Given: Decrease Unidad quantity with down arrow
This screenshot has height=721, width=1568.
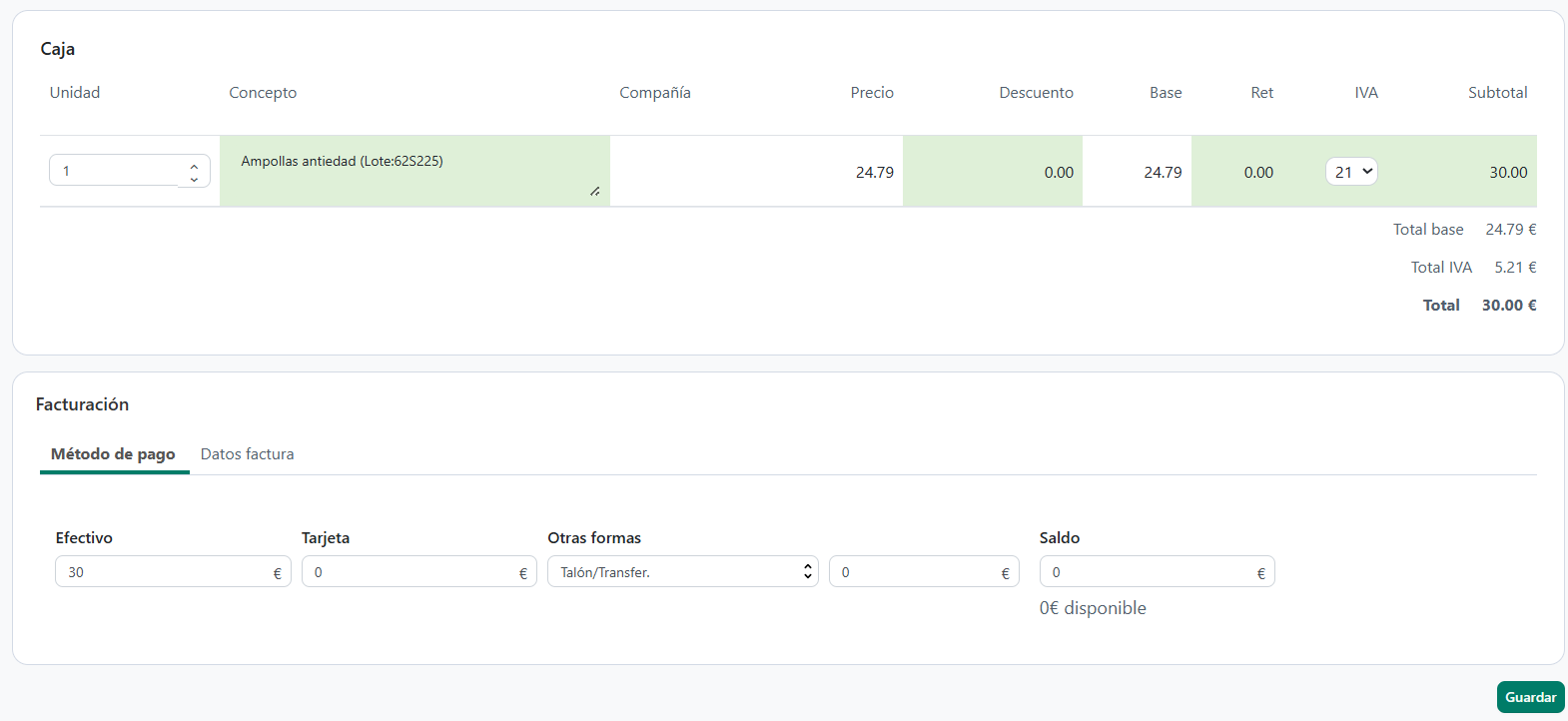Looking at the screenshot, I should point(194,179).
